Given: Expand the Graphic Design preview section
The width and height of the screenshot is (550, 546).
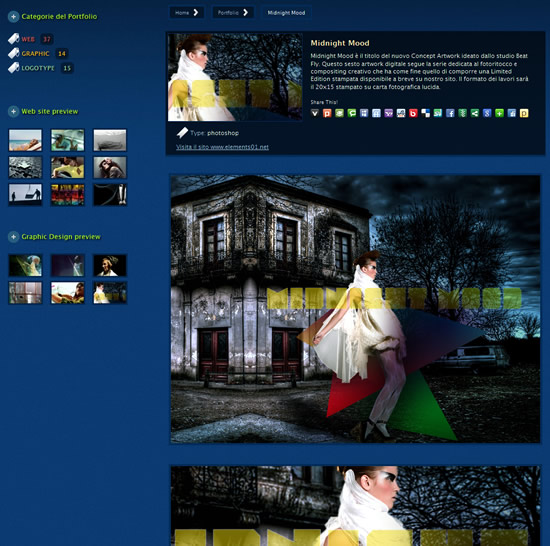Looking at the screenshot, I should pos(13,237).
